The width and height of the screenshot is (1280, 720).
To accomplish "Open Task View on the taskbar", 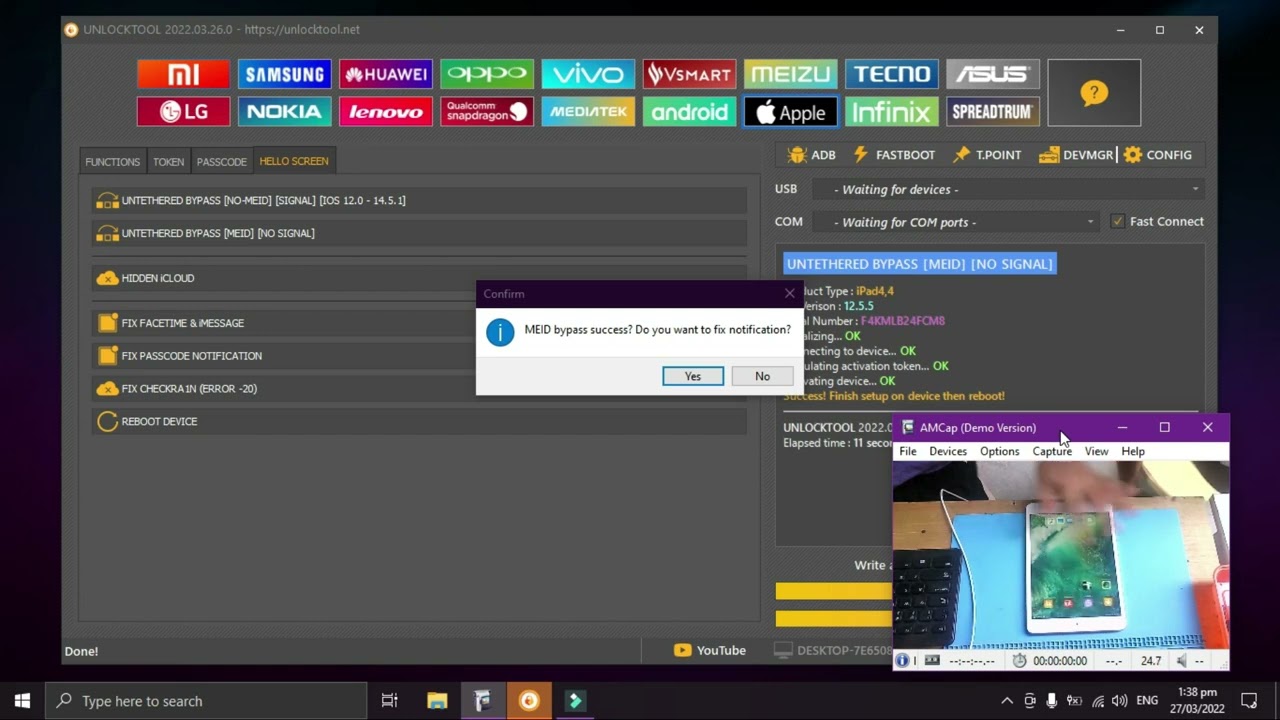I will (390, 701).
